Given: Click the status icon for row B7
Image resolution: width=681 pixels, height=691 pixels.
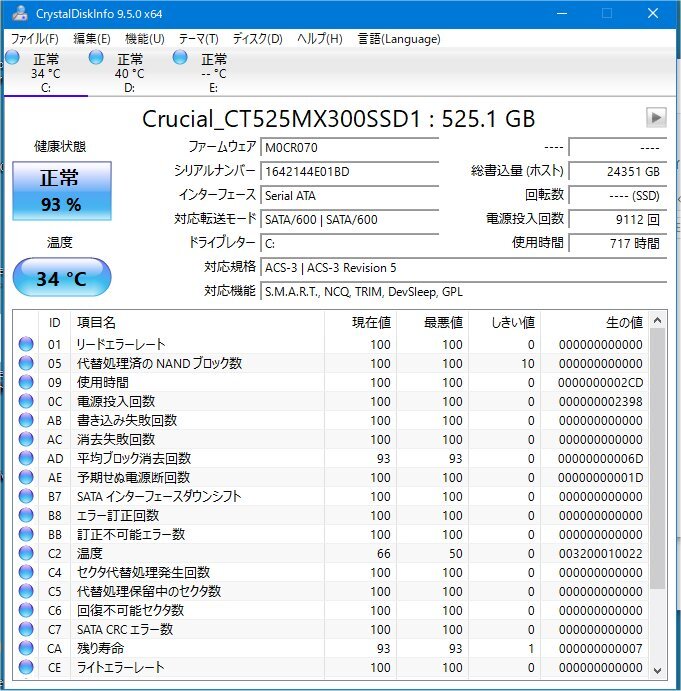Looking at the screenshot, I should point(26,496).
